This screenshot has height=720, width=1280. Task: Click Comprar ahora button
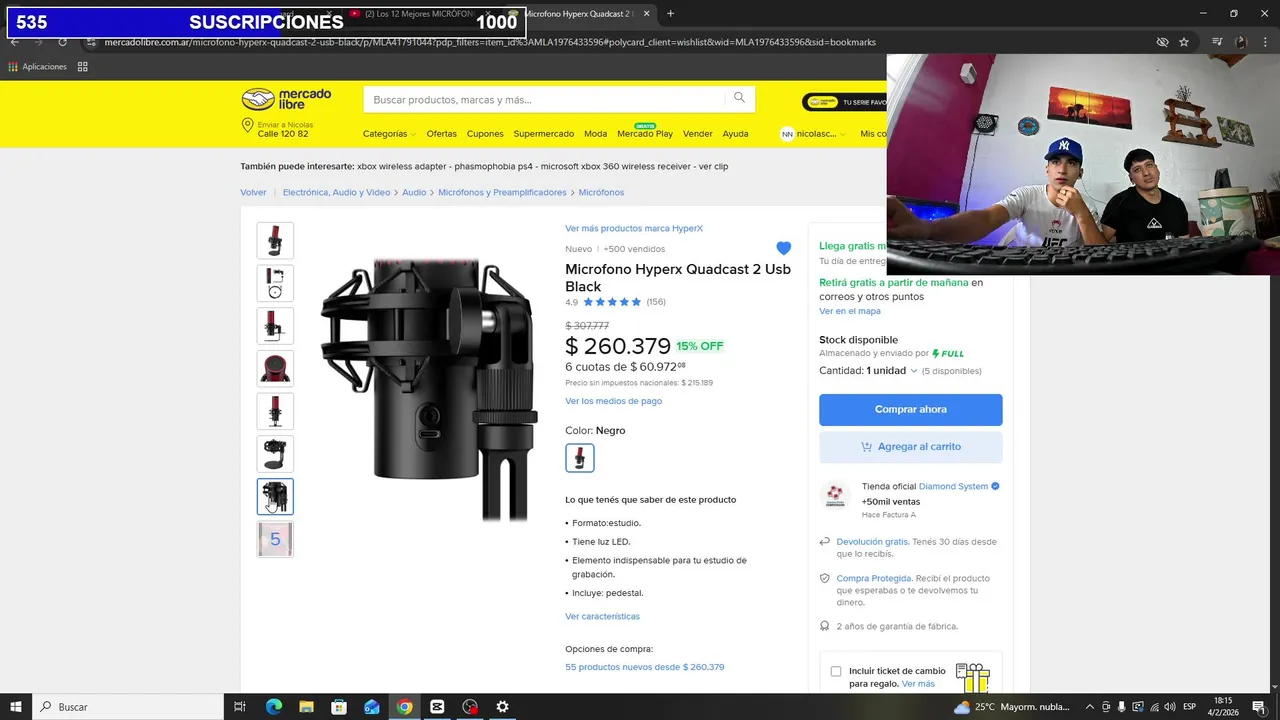[910, 409]
